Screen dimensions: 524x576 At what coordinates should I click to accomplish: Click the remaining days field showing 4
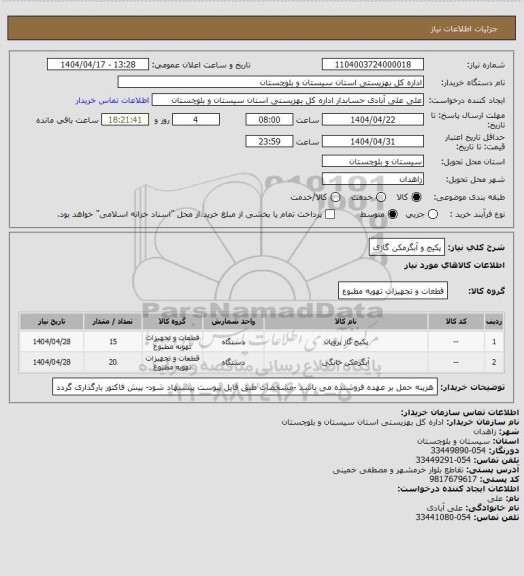click(x=196, y=120)
